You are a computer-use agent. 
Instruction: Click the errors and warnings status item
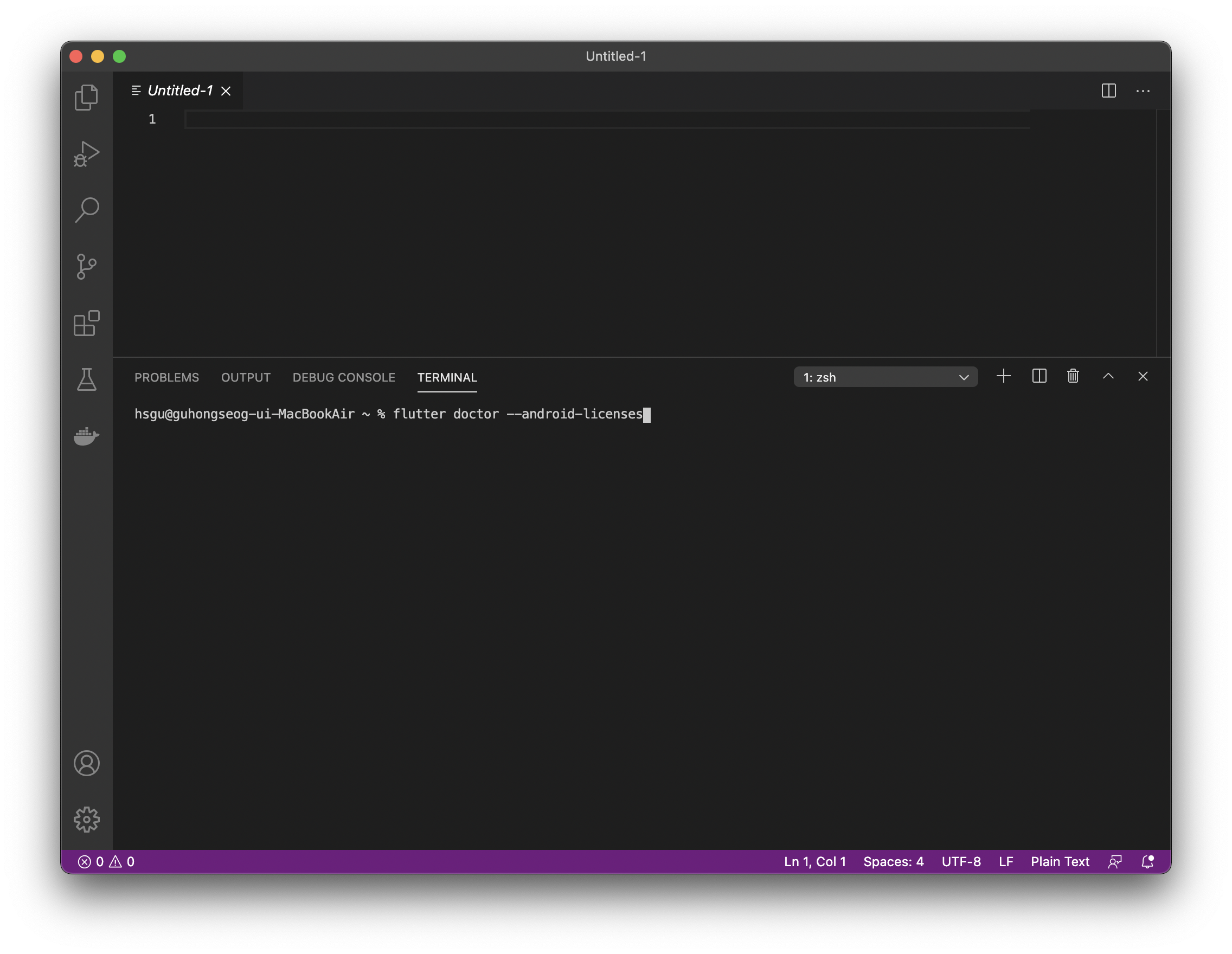(106, 861)
